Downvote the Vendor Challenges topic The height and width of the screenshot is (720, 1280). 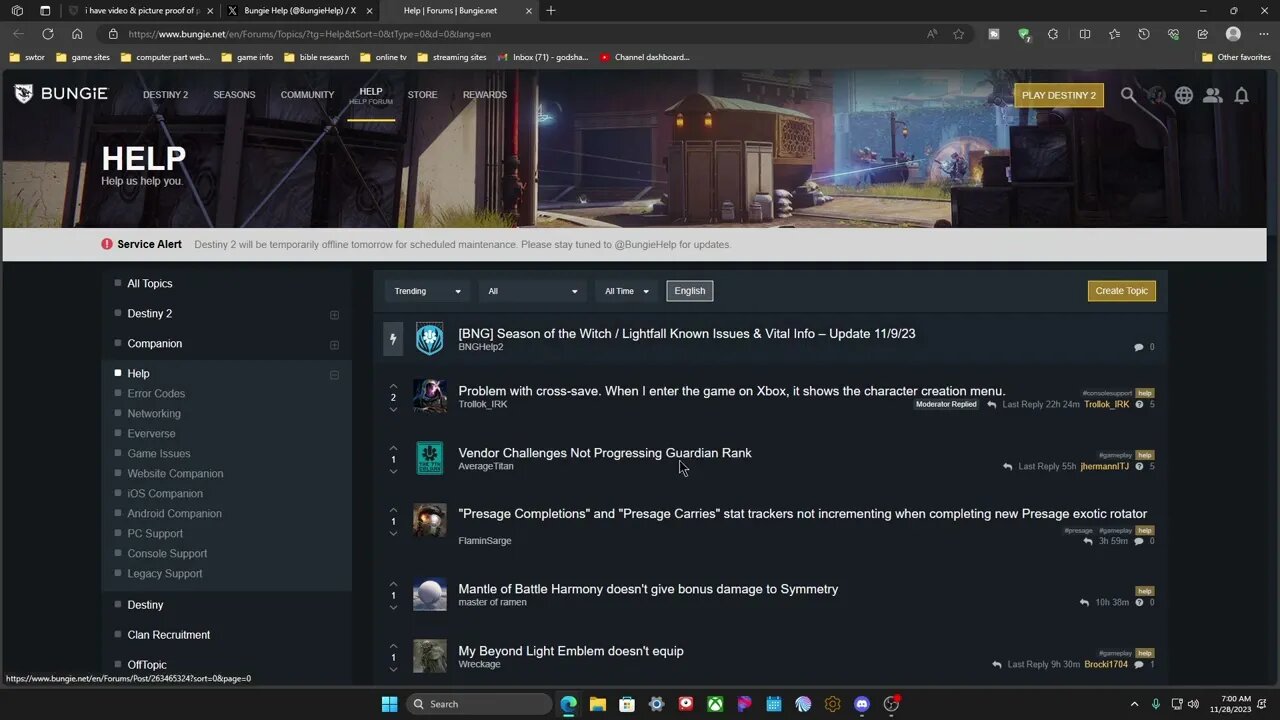coord(393,472)
